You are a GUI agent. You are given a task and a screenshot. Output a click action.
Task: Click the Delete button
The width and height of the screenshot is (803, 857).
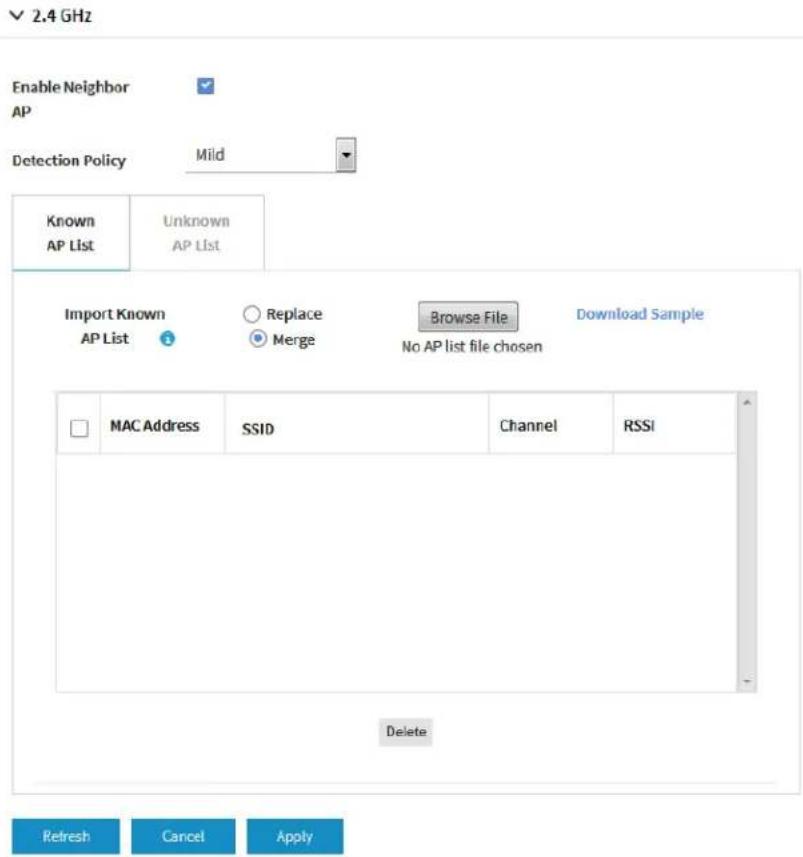406,732
